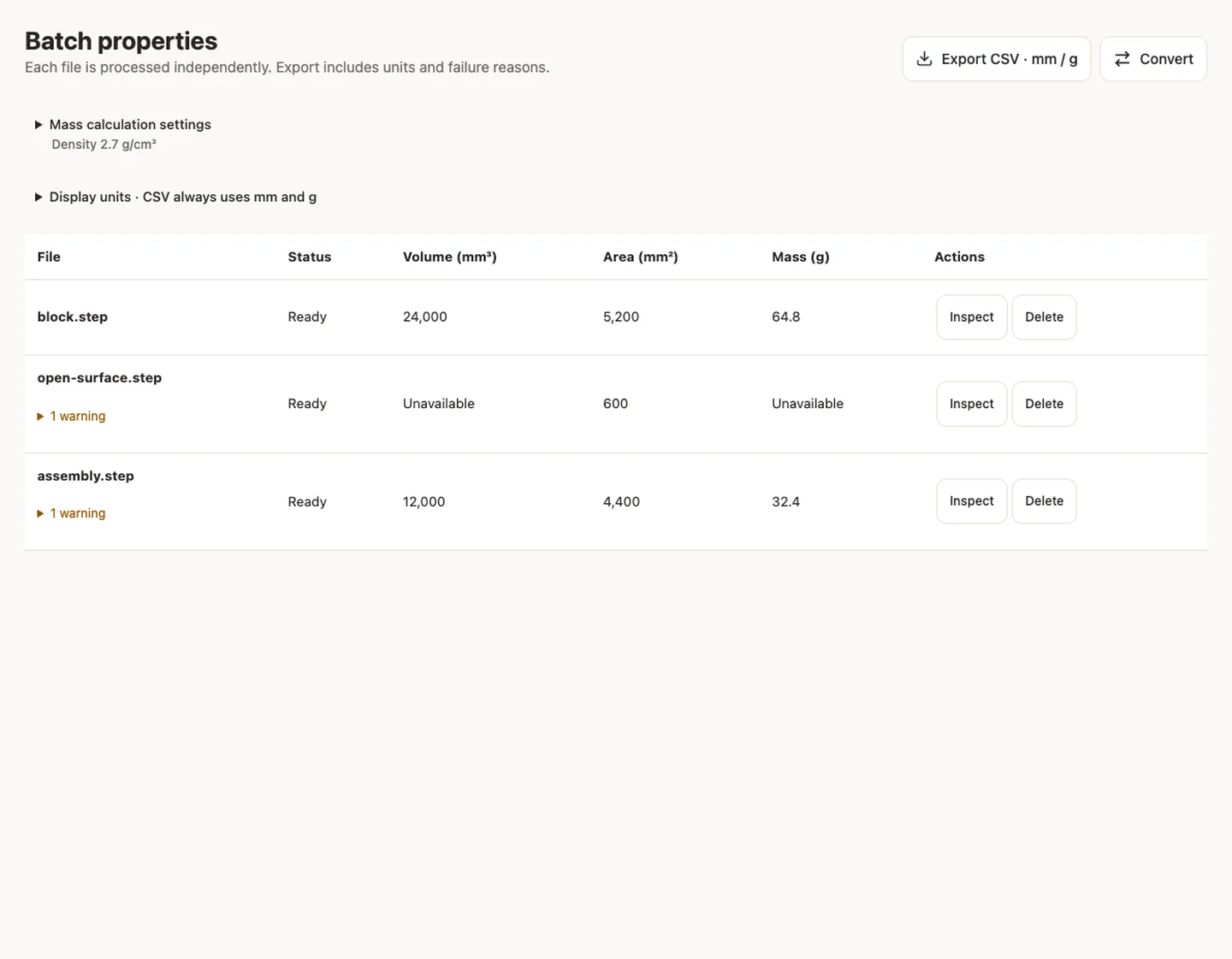Click the Area (mm²) column header
Screen dimensions: 1232x959
coord(641,257)
